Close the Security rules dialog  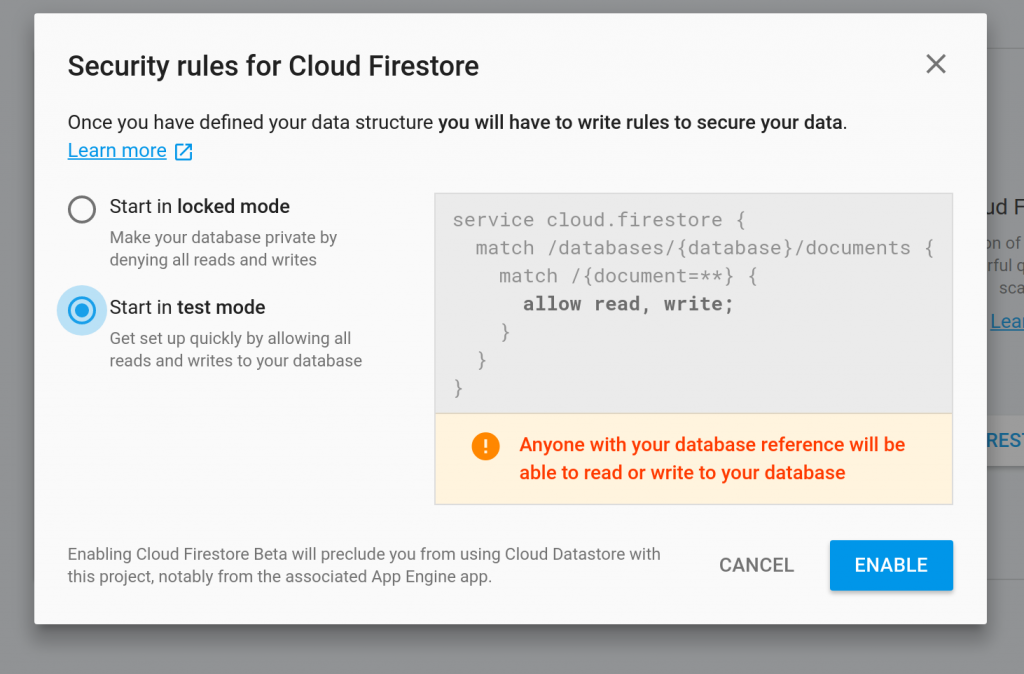935,65
